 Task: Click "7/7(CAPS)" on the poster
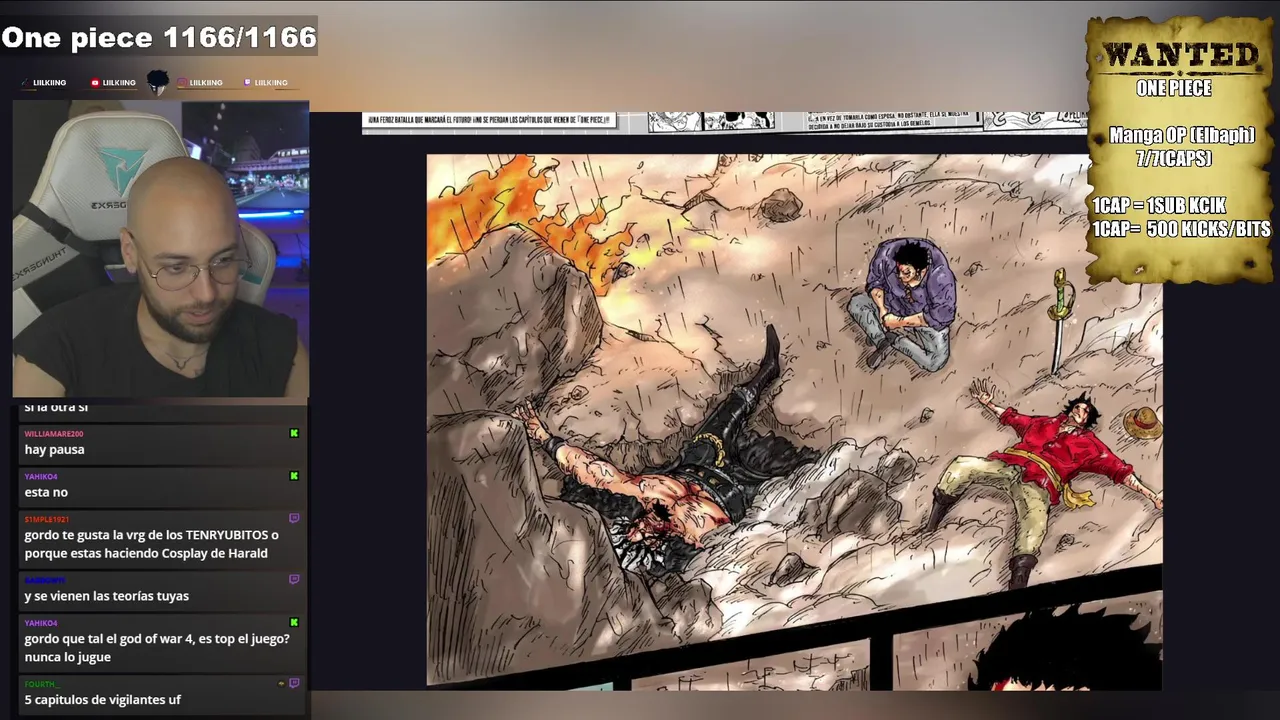coord(1174,158)
